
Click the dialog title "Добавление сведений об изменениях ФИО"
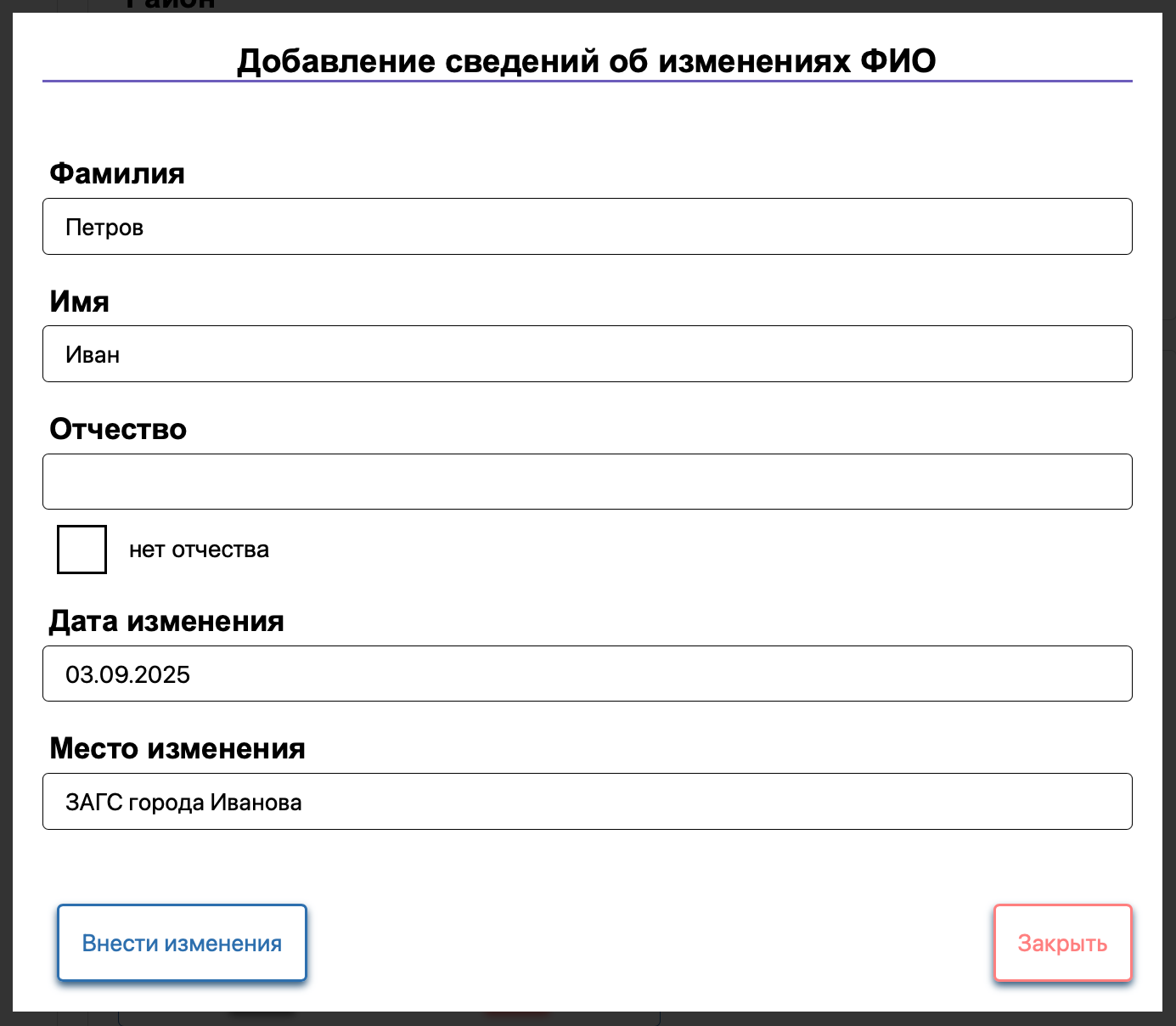586,60
